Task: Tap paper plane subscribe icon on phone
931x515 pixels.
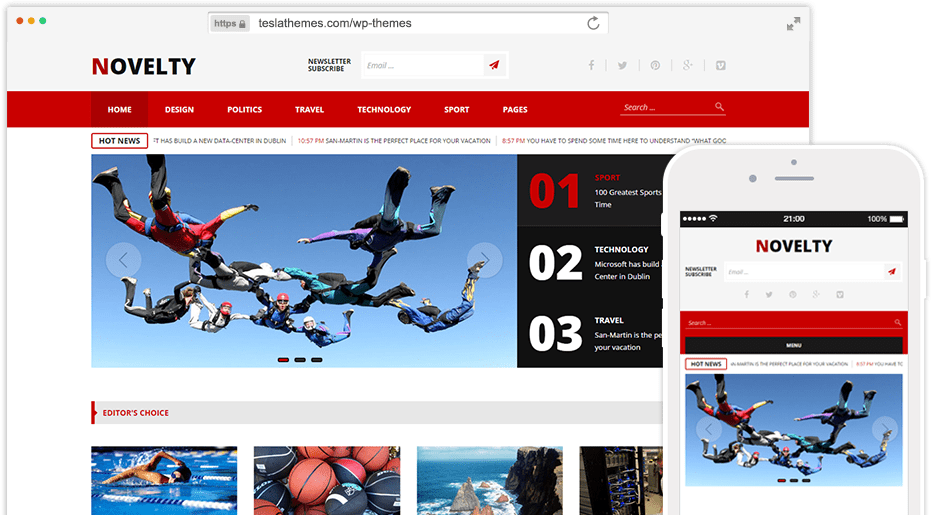Action: (x=891, y=271)
